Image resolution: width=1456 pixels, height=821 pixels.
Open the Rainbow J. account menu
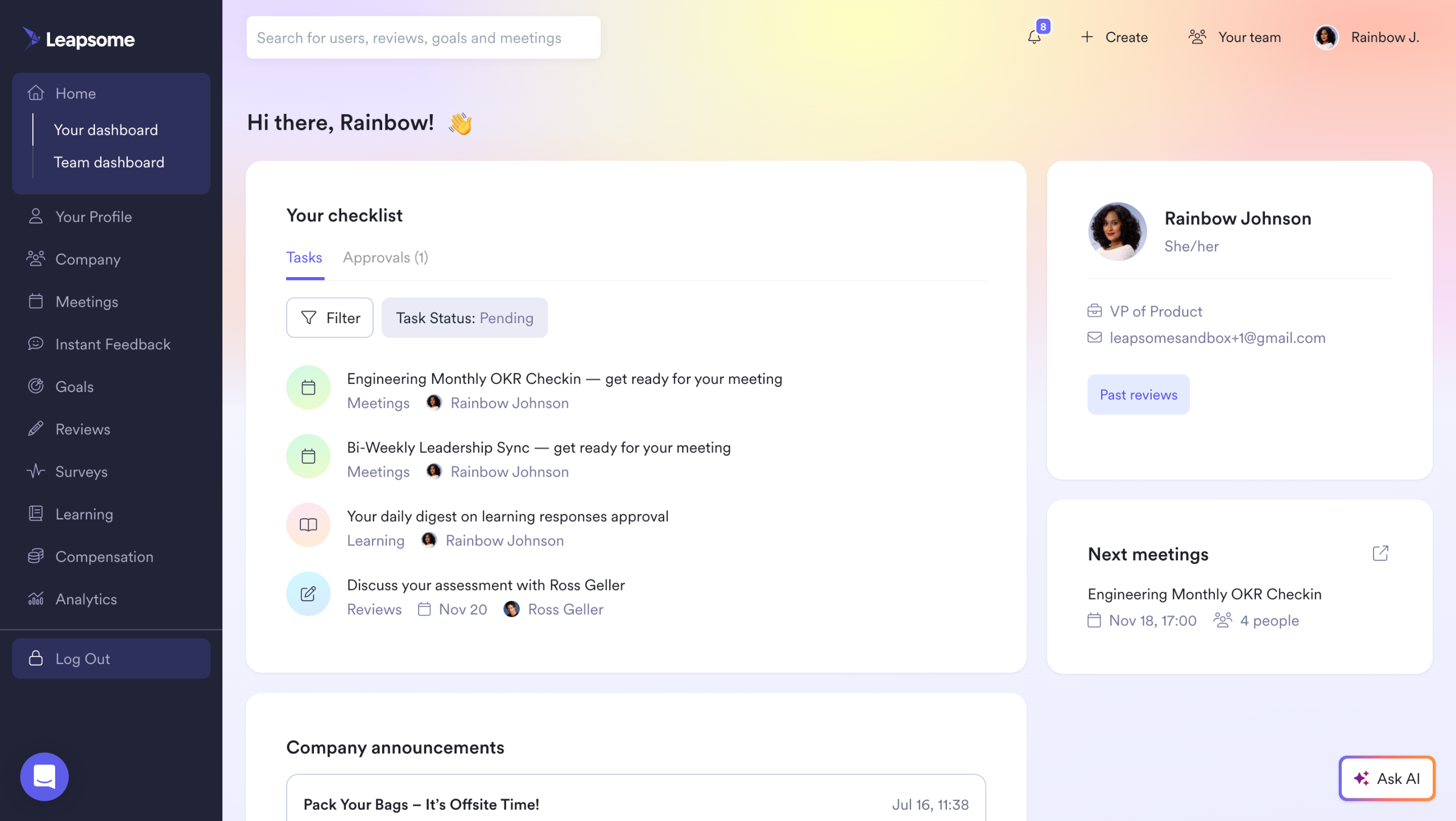pyautogui.click(x=1367, y=38)
